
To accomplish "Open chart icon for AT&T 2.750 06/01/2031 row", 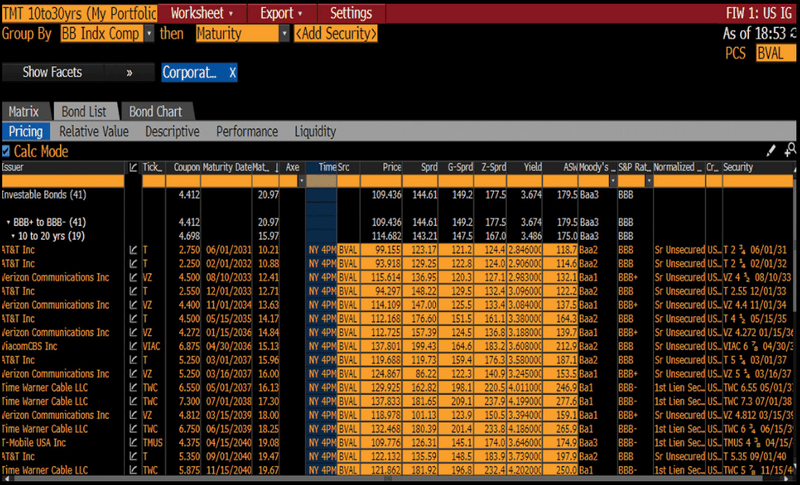I will [133, 250].
